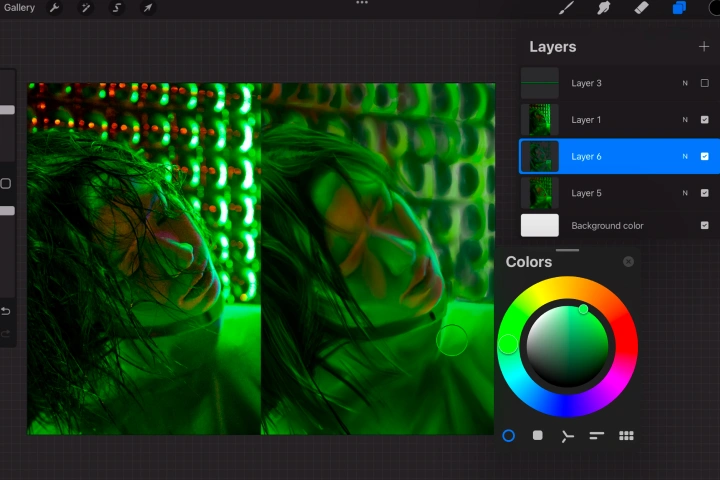The image size is (720, 480).
Task: Click the Background color white swatch
Action: click(x=540, y=226)
